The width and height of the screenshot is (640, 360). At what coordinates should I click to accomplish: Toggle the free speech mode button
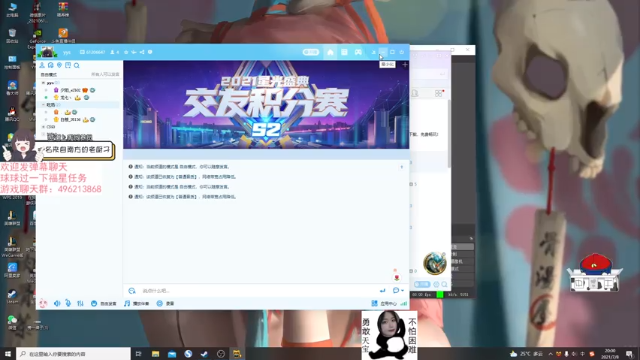(x=104, y=303)
